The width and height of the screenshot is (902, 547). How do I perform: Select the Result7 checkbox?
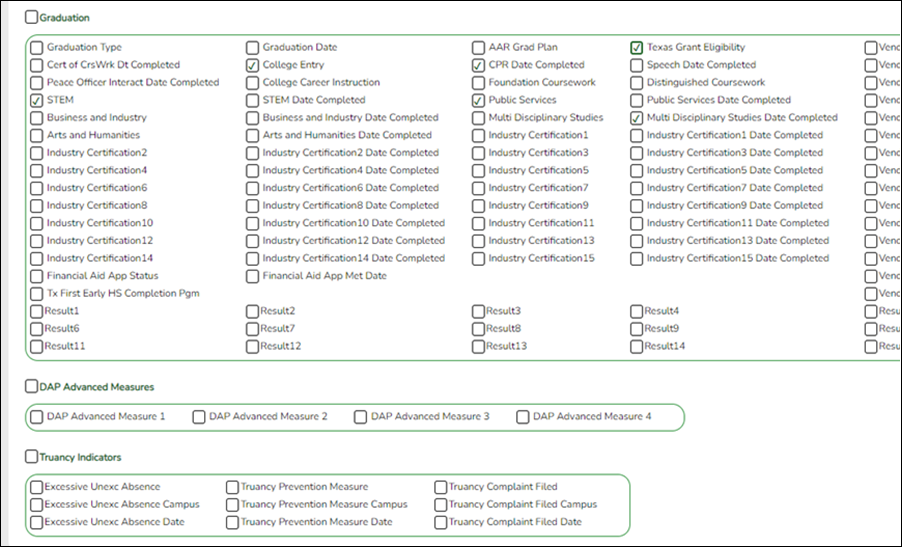(x=253, y=329)
